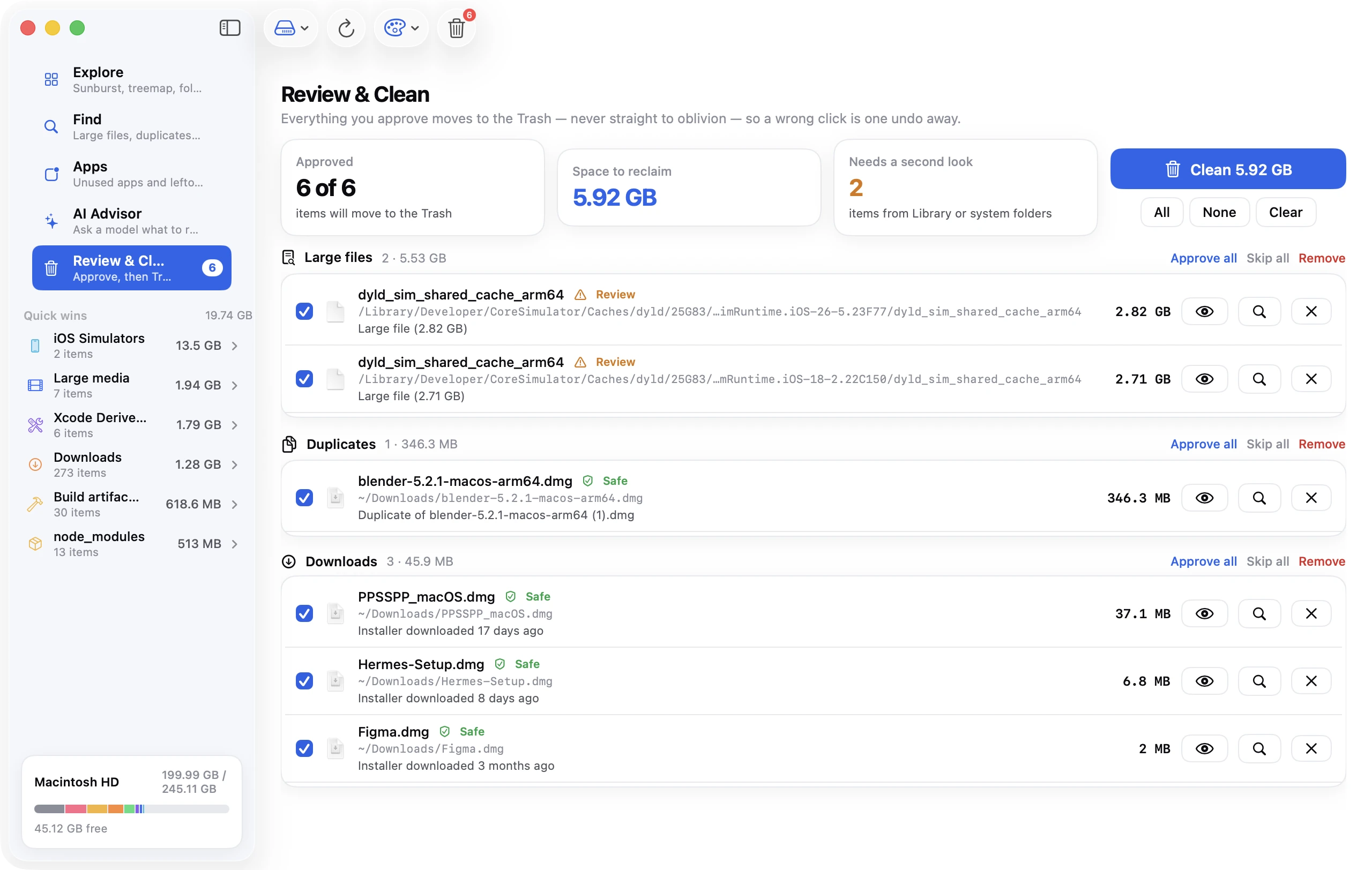
Task: Uncheck the 2.71 GB dyld_sim_shared_cache file
Action: (304, 379)
